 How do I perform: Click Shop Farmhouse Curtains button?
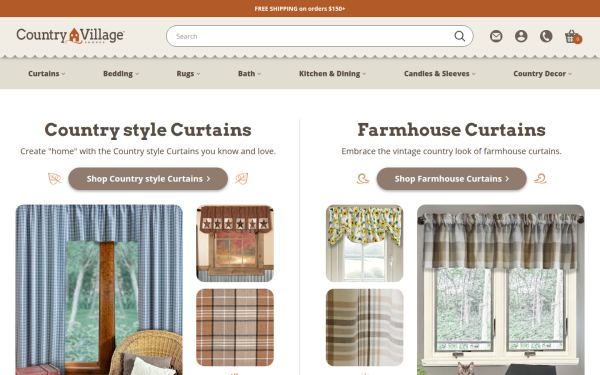[452, 179]
